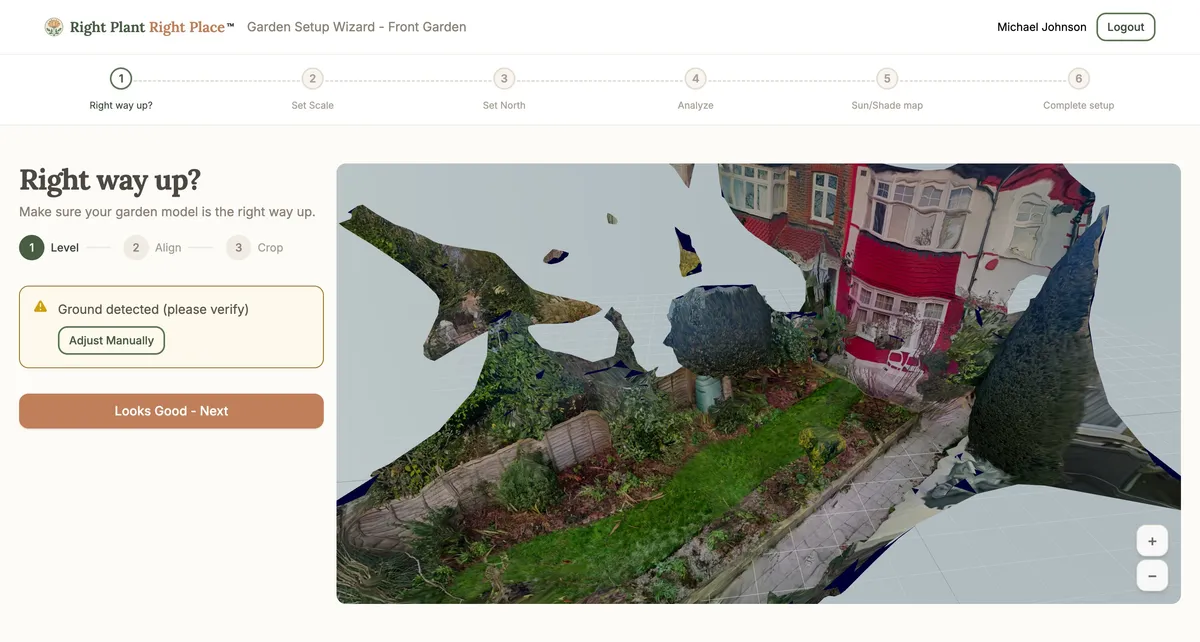
Task: Click the warning triangle icon
Action: pos(41,307)
